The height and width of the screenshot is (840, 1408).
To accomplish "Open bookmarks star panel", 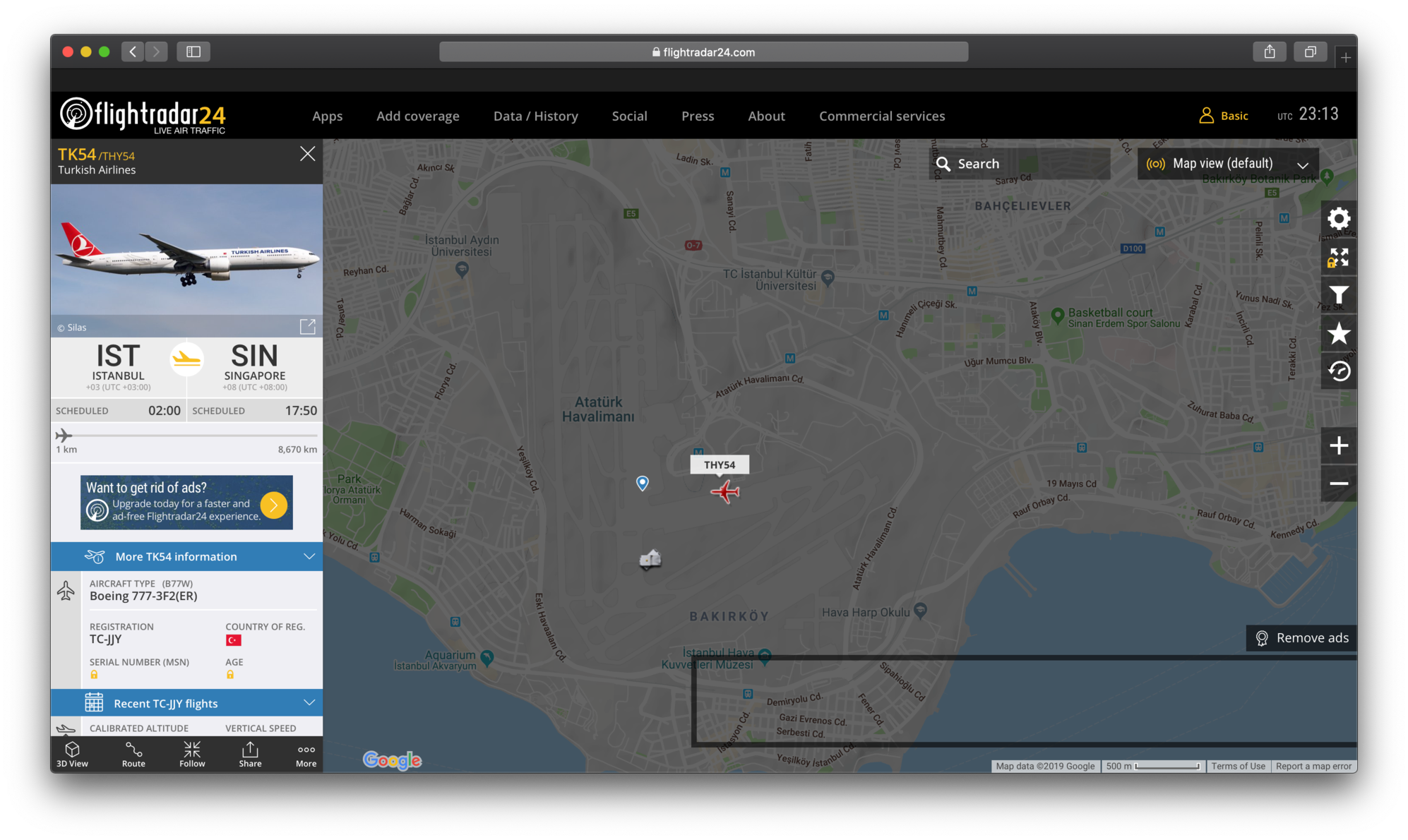I will point(1338,333).
